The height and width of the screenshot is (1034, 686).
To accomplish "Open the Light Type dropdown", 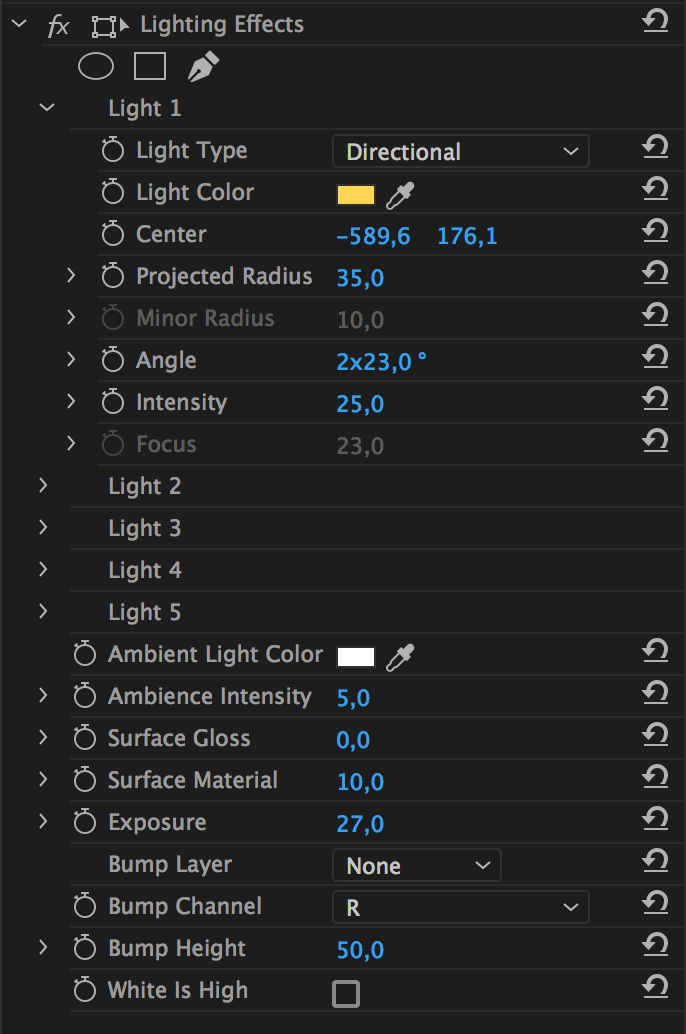I will 460,152.
